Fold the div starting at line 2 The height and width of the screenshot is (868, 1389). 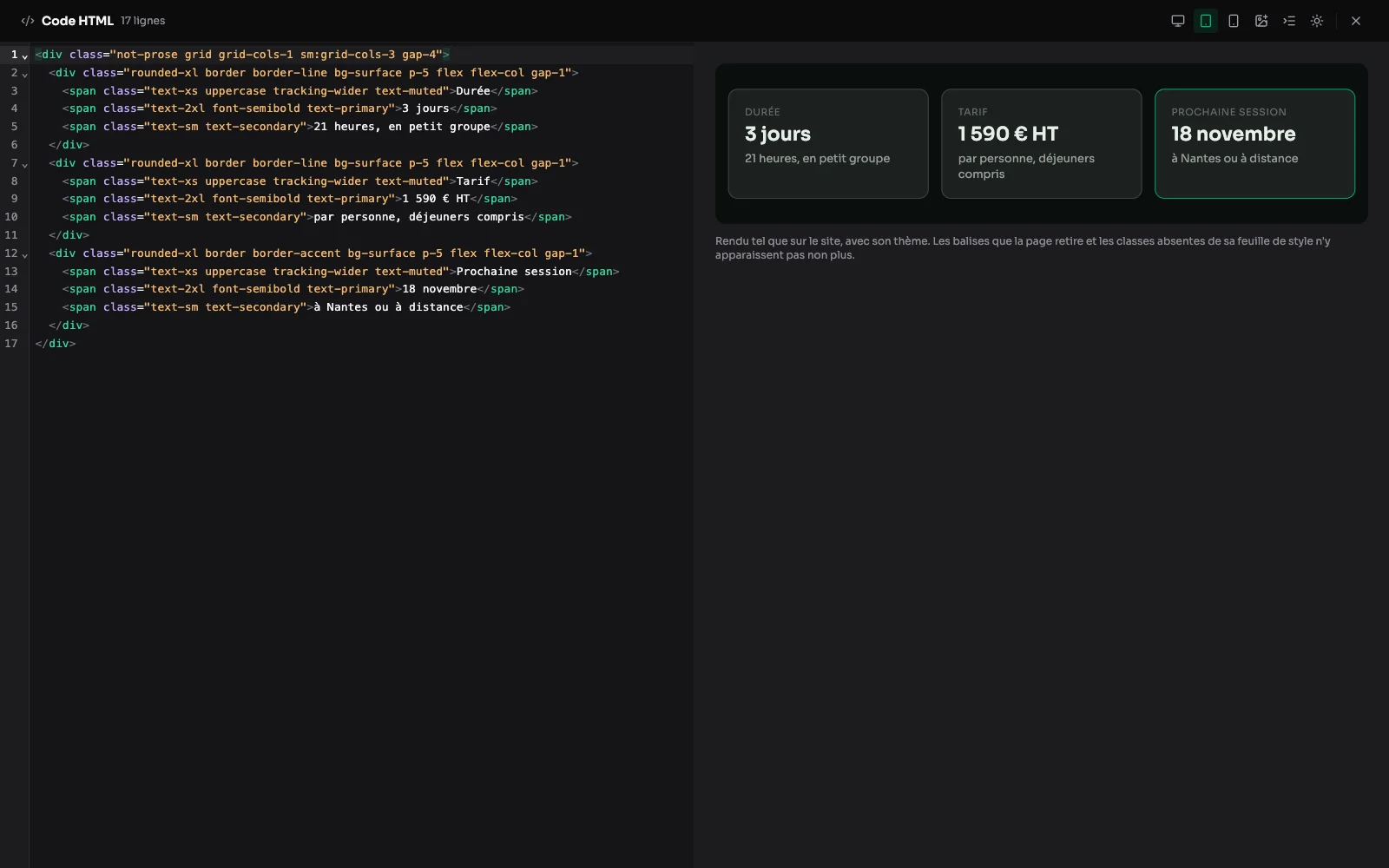[25, 74]
